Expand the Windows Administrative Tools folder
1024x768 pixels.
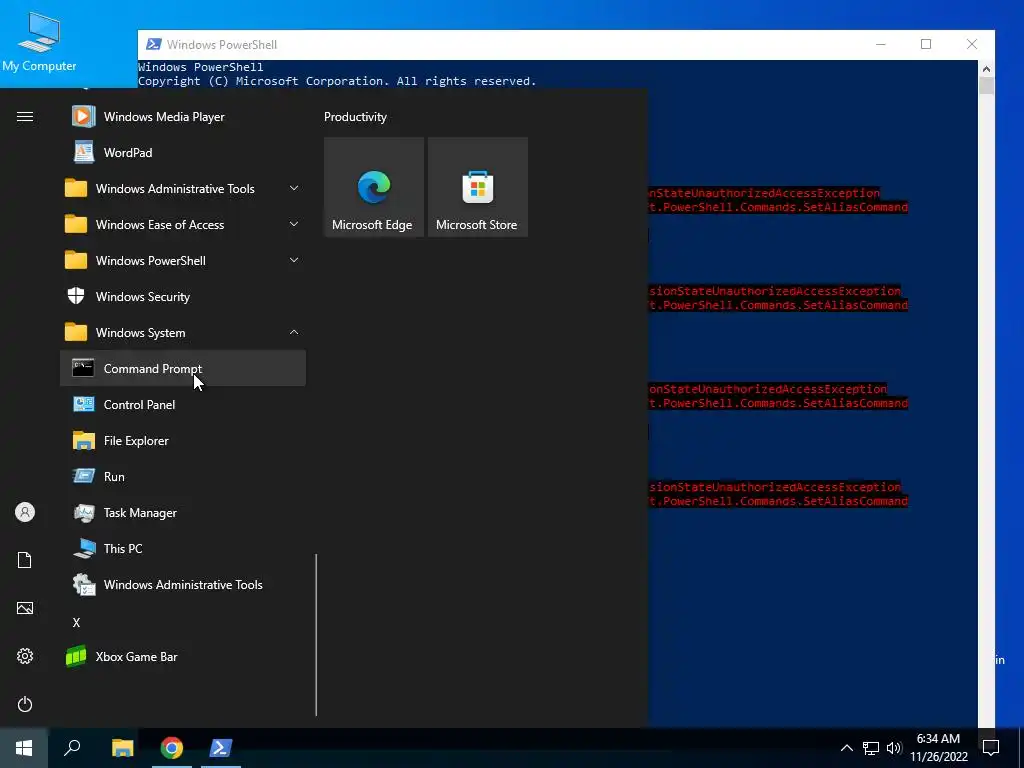pos(183,189)
